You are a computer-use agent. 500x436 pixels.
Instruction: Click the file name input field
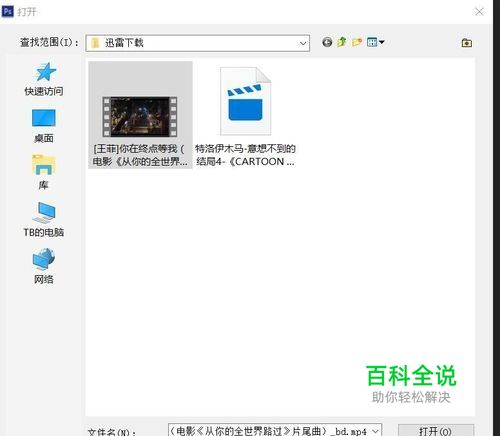coord(275,431)
